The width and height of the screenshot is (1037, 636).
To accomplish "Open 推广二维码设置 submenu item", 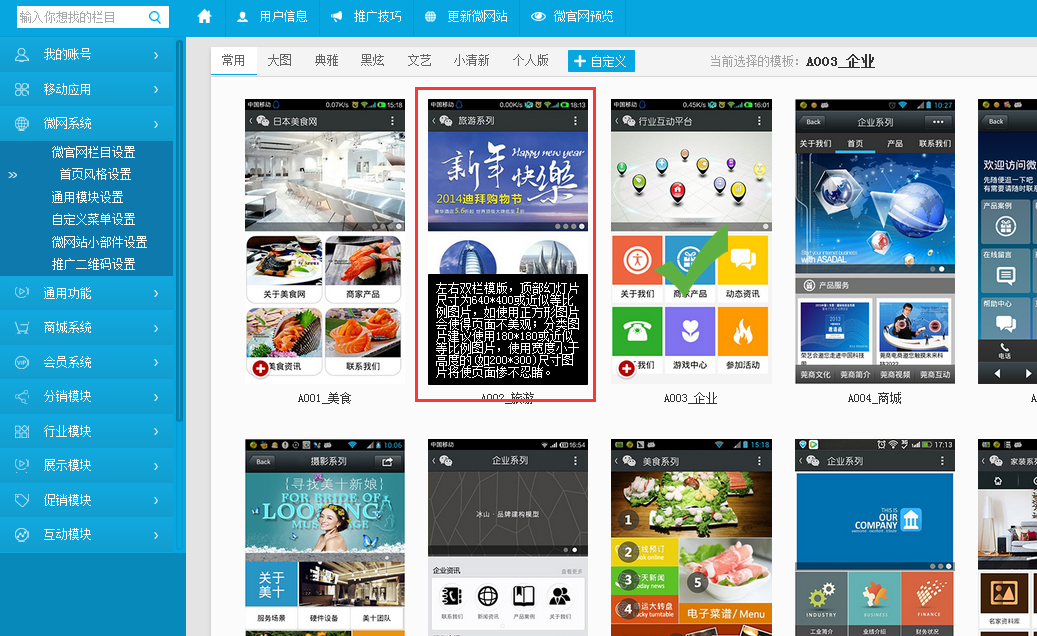I will (x=93, y=264).
